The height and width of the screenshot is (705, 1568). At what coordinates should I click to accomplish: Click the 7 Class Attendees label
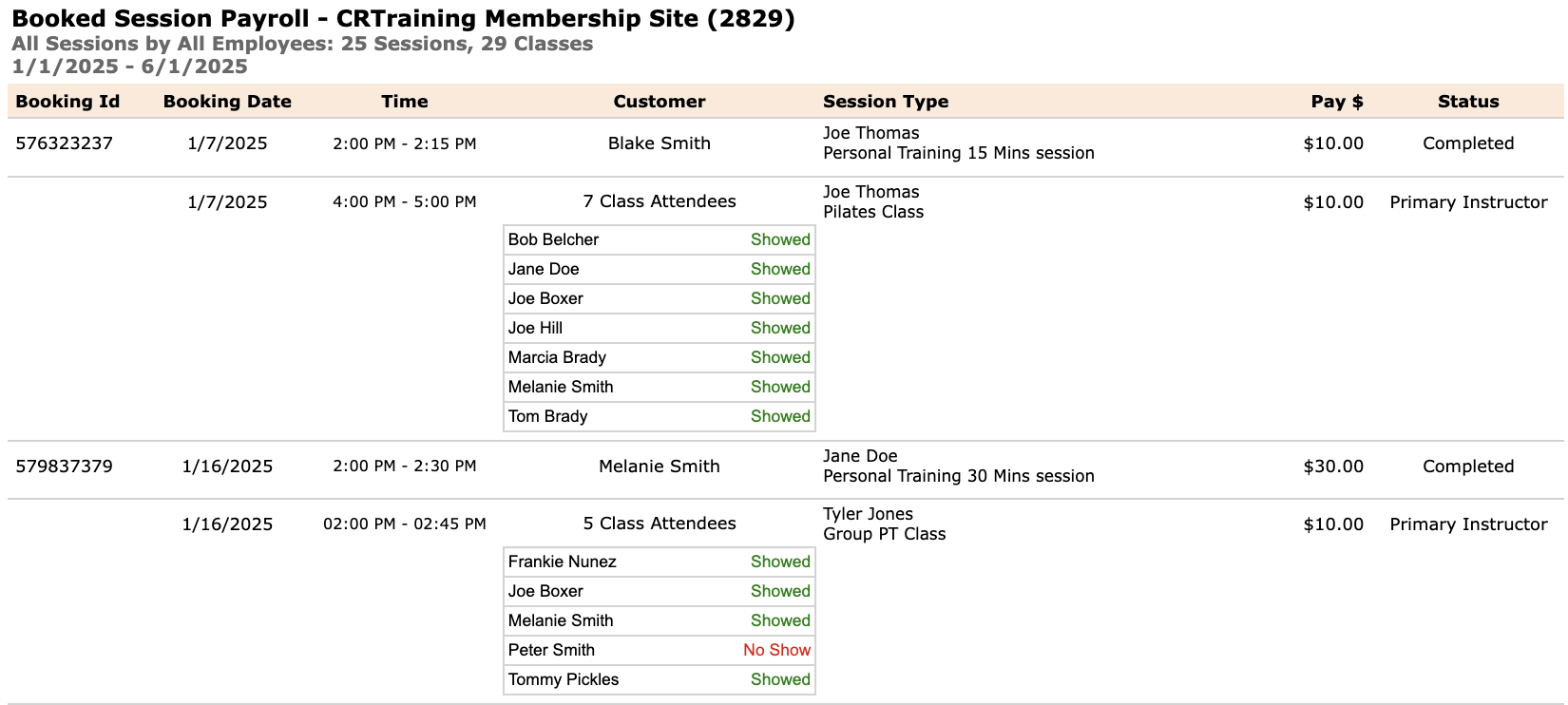click(x=660, y=201)
